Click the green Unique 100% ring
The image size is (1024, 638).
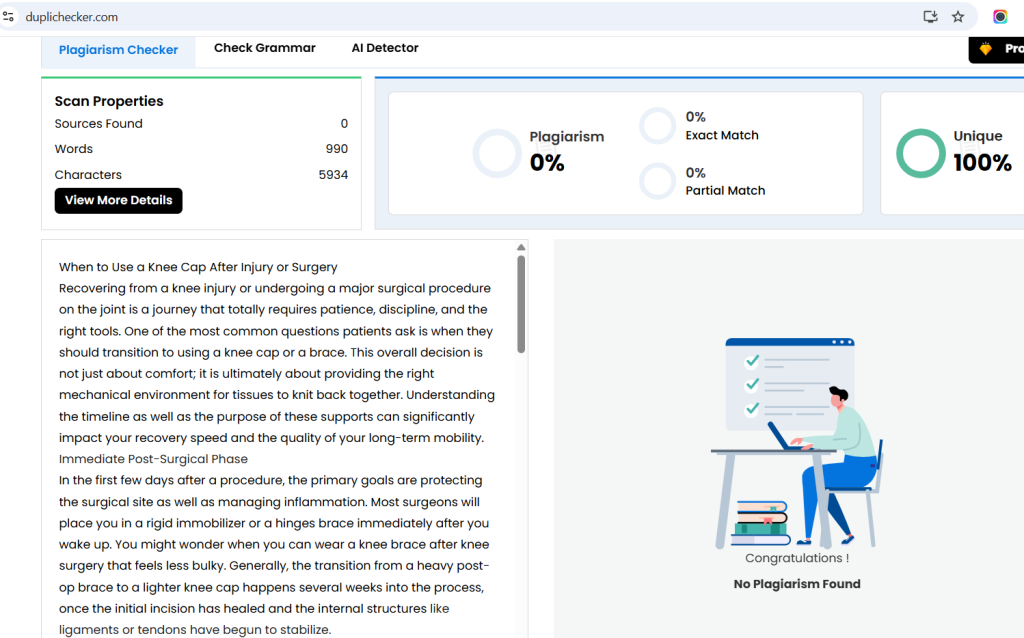[920, 154]
